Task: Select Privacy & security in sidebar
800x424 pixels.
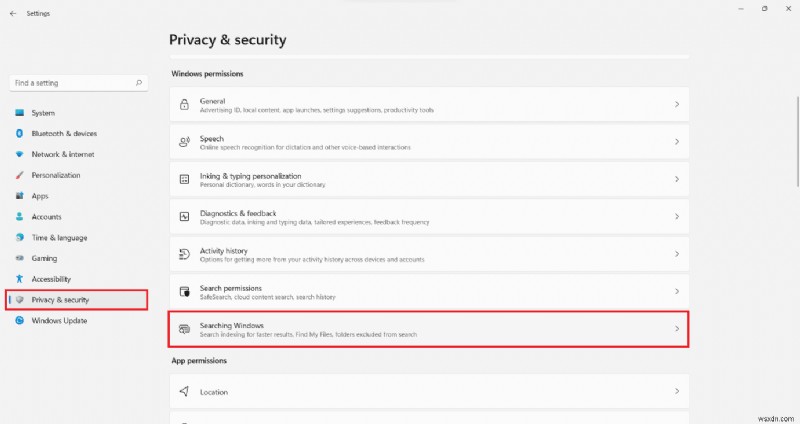Action: point(79,300)
